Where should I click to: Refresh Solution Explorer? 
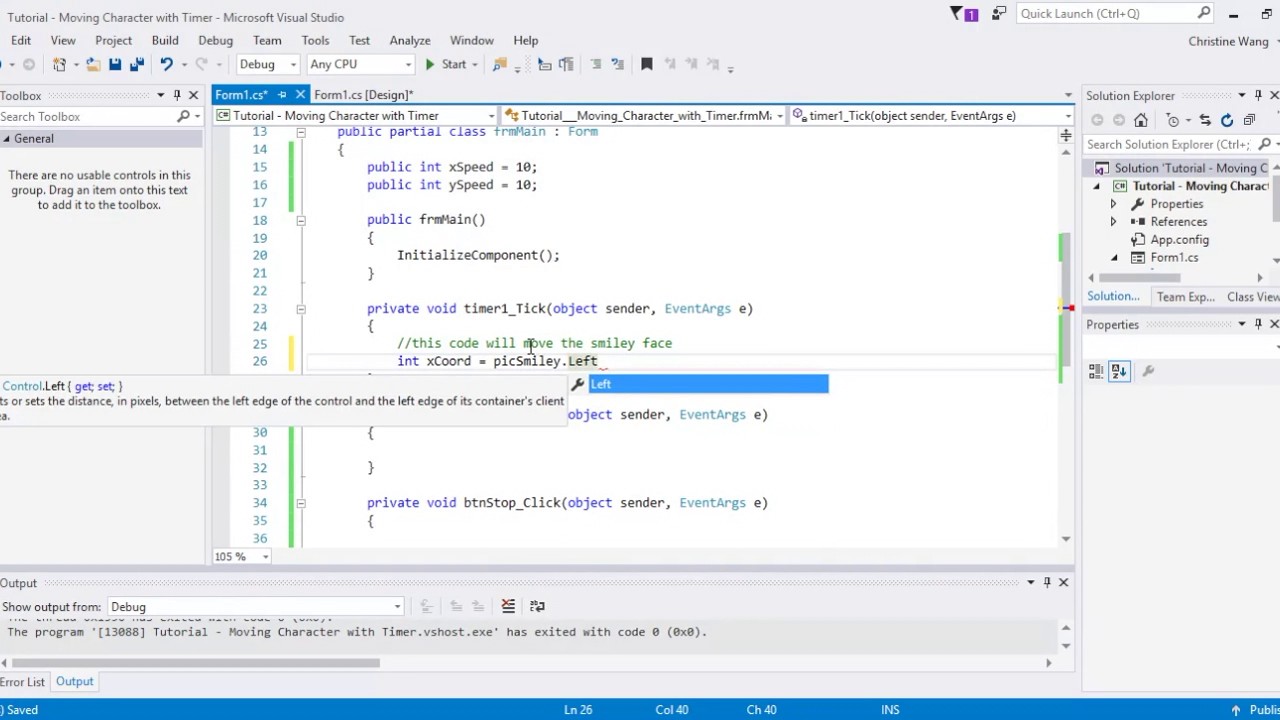[x=1227, y=120]
